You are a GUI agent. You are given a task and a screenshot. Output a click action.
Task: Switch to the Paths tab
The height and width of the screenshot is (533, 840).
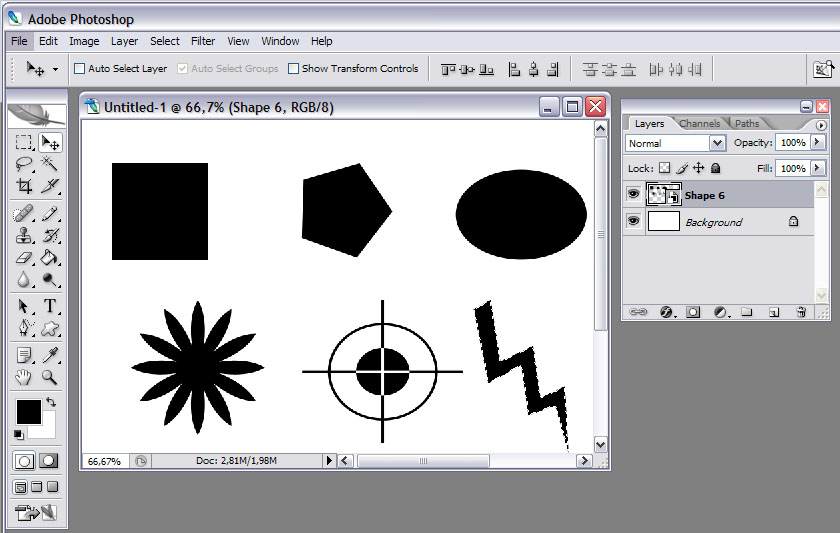coord(747,124)
